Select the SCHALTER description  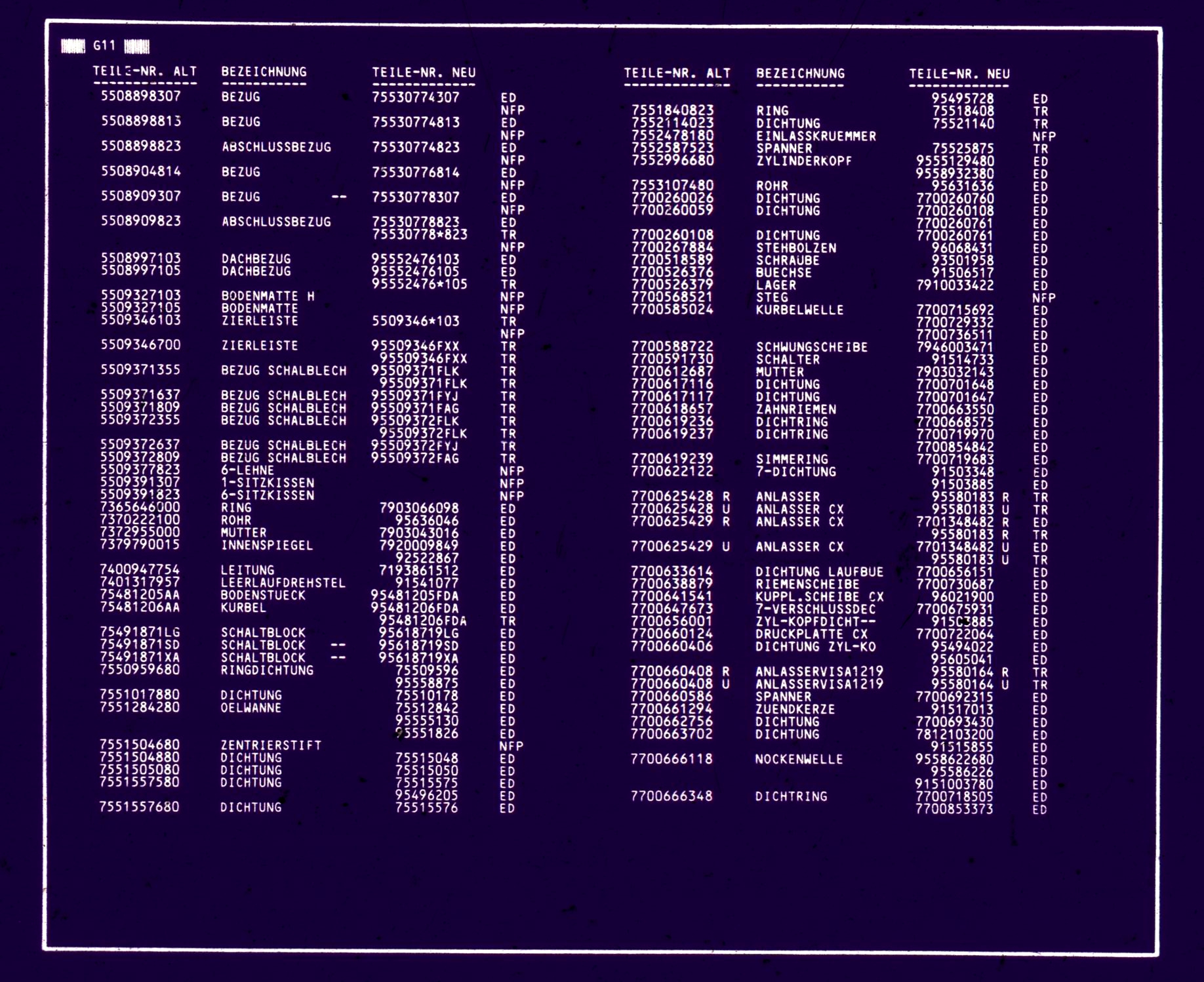[x=788, y=359]
